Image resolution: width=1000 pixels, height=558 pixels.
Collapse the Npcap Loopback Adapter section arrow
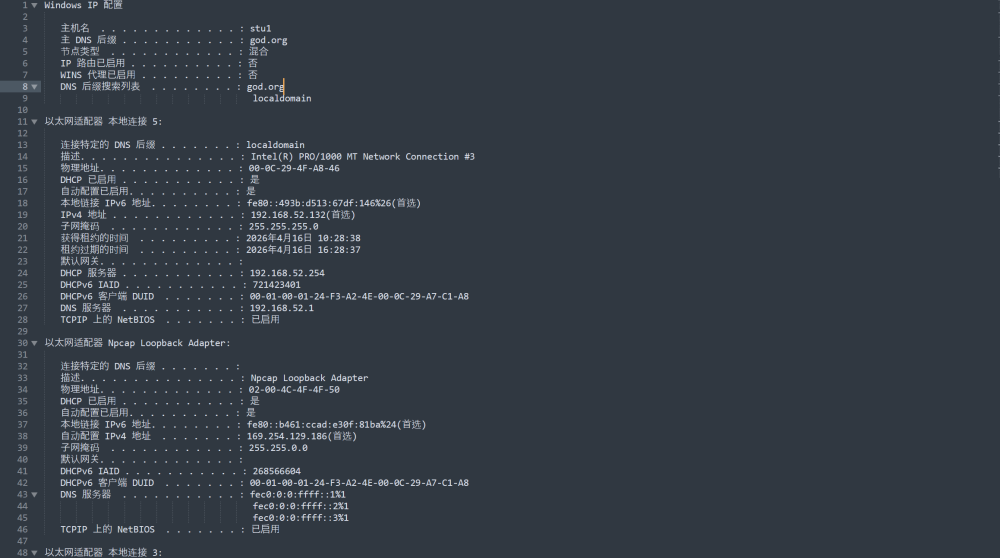[35, 343]
